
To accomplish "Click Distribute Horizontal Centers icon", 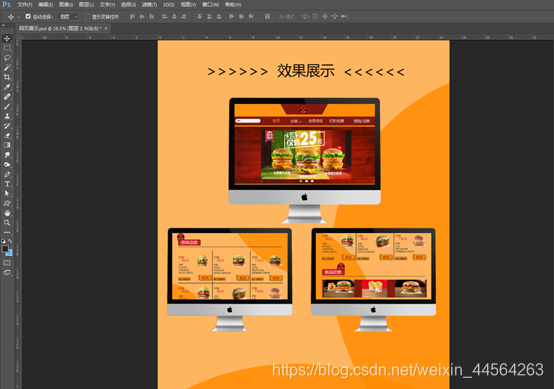I will coord(241,17).
